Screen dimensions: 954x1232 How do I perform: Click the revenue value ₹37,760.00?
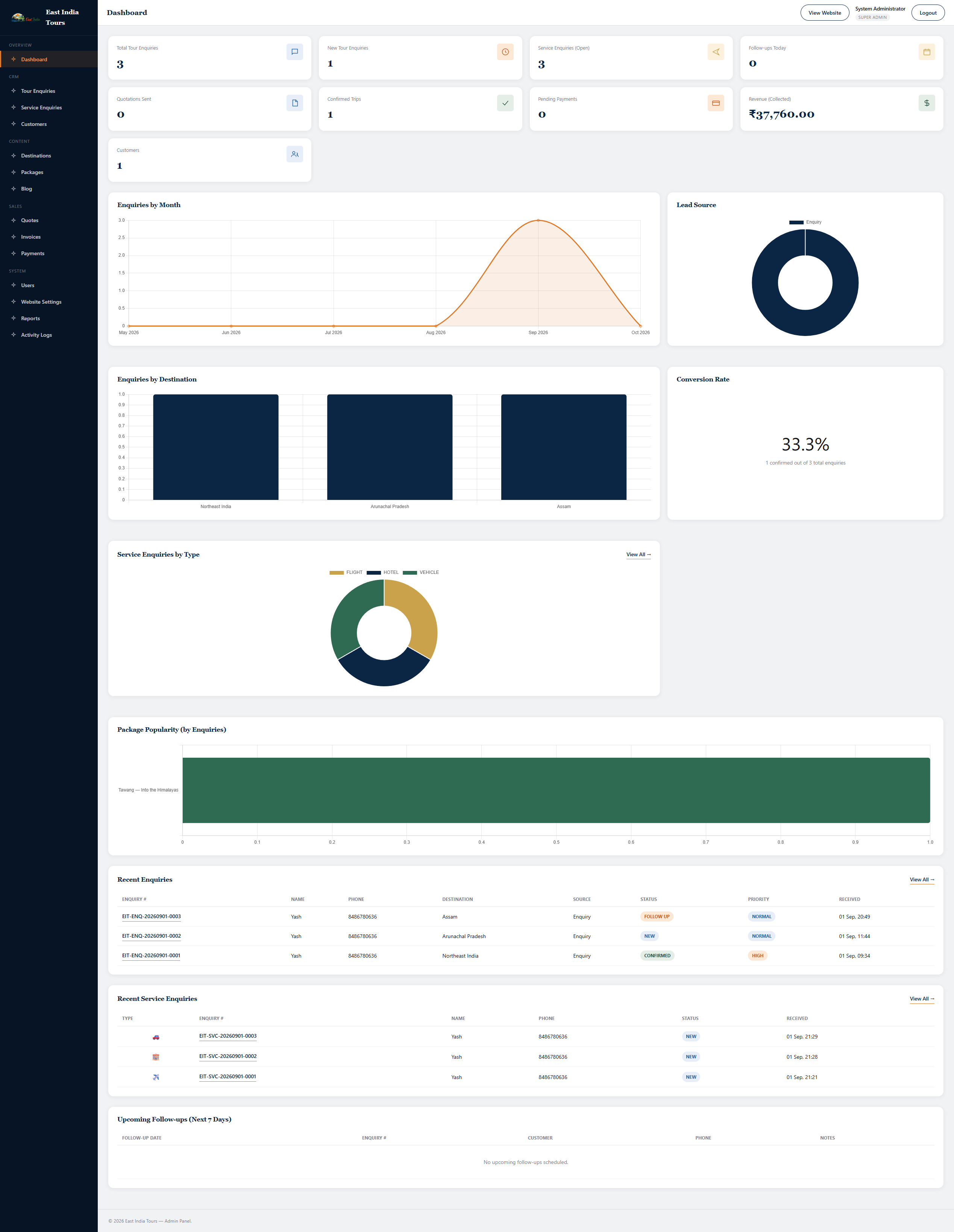781,115
